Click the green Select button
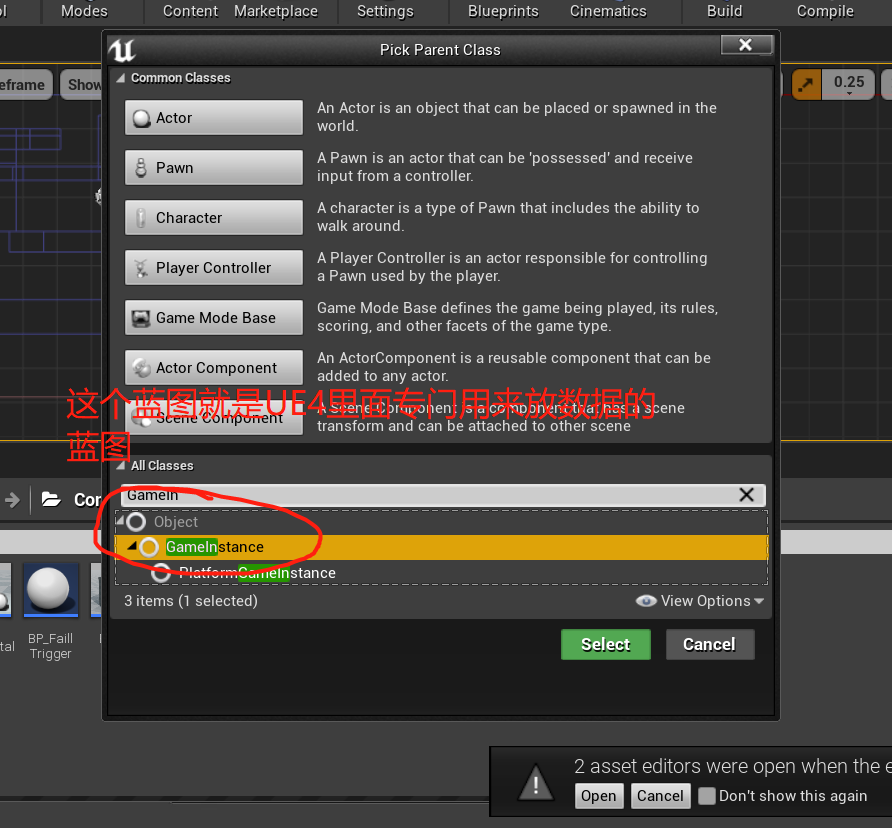 (605, 644)
